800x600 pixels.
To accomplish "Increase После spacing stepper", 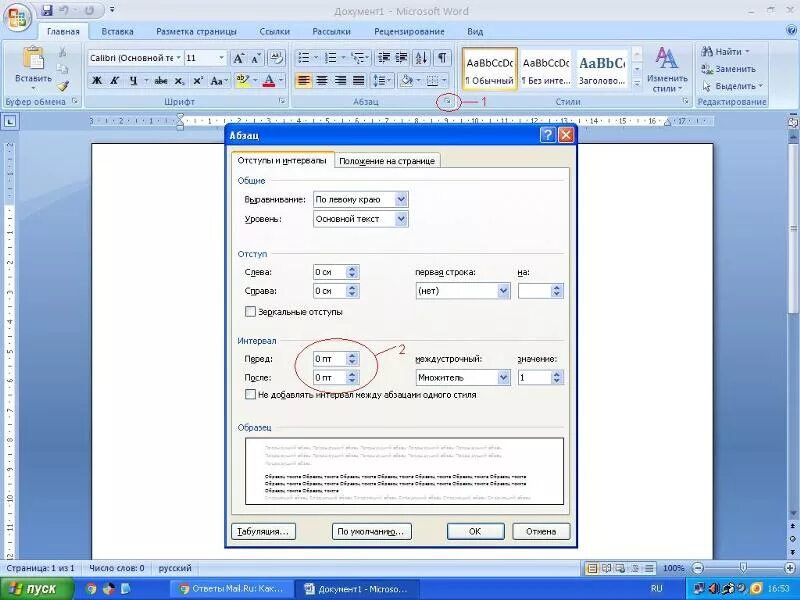I will [x=352, y=374].
